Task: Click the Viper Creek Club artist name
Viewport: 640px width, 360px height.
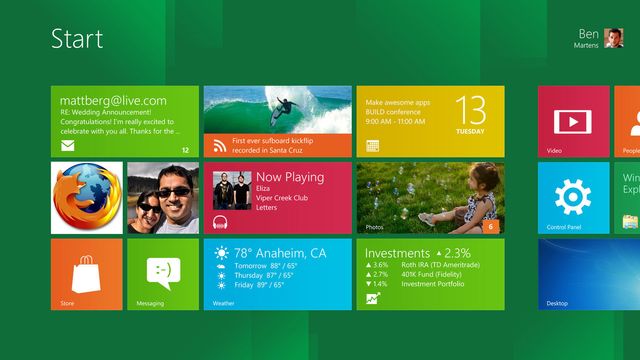Action: [282, 198]
